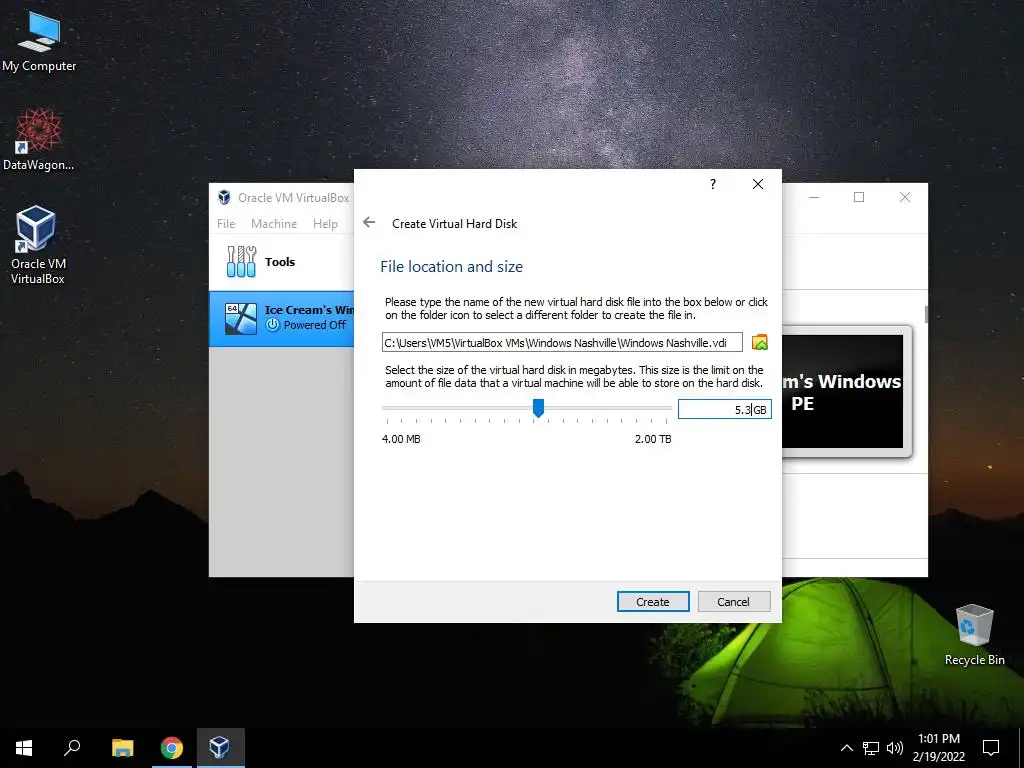Open File Explorer from the taskbar
The image size is (1024, 768).
(x=122, y=748)
